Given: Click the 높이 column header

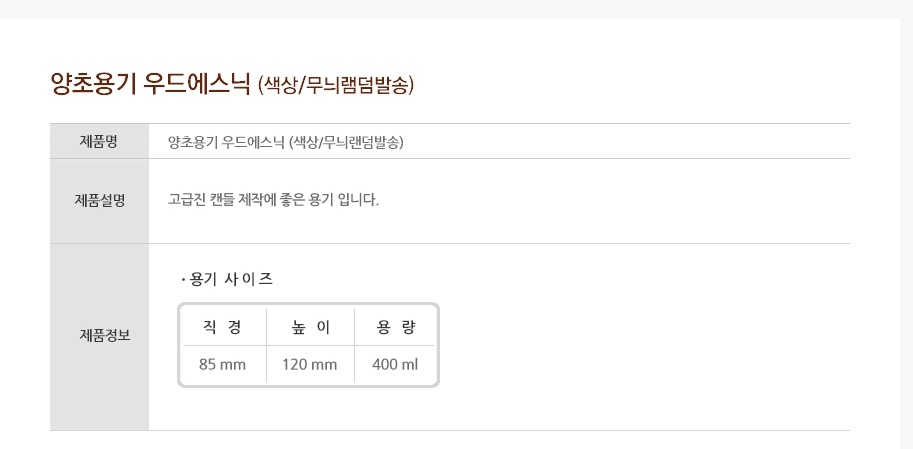Looking at the screenshot, I should [310, 327].
